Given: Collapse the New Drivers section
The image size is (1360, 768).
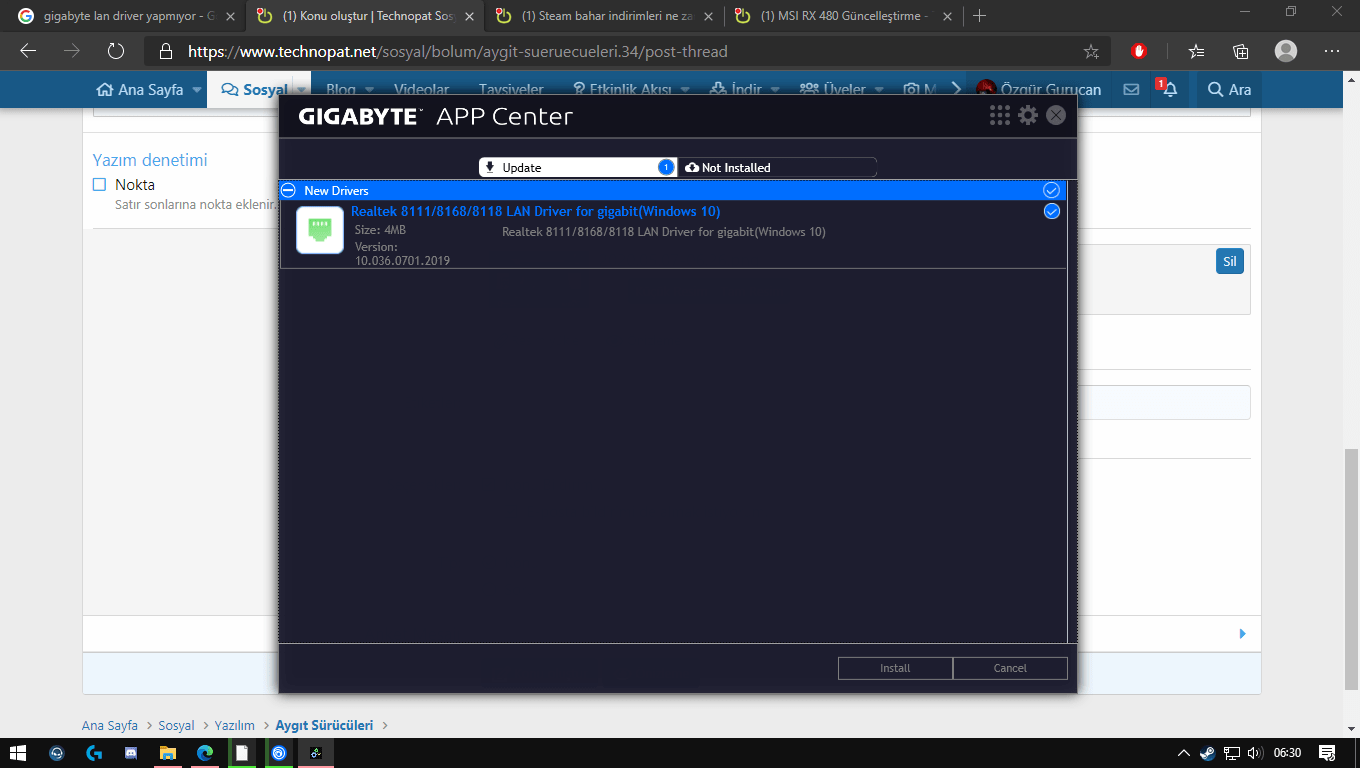Looking at the screenshot, I should 288,190.
